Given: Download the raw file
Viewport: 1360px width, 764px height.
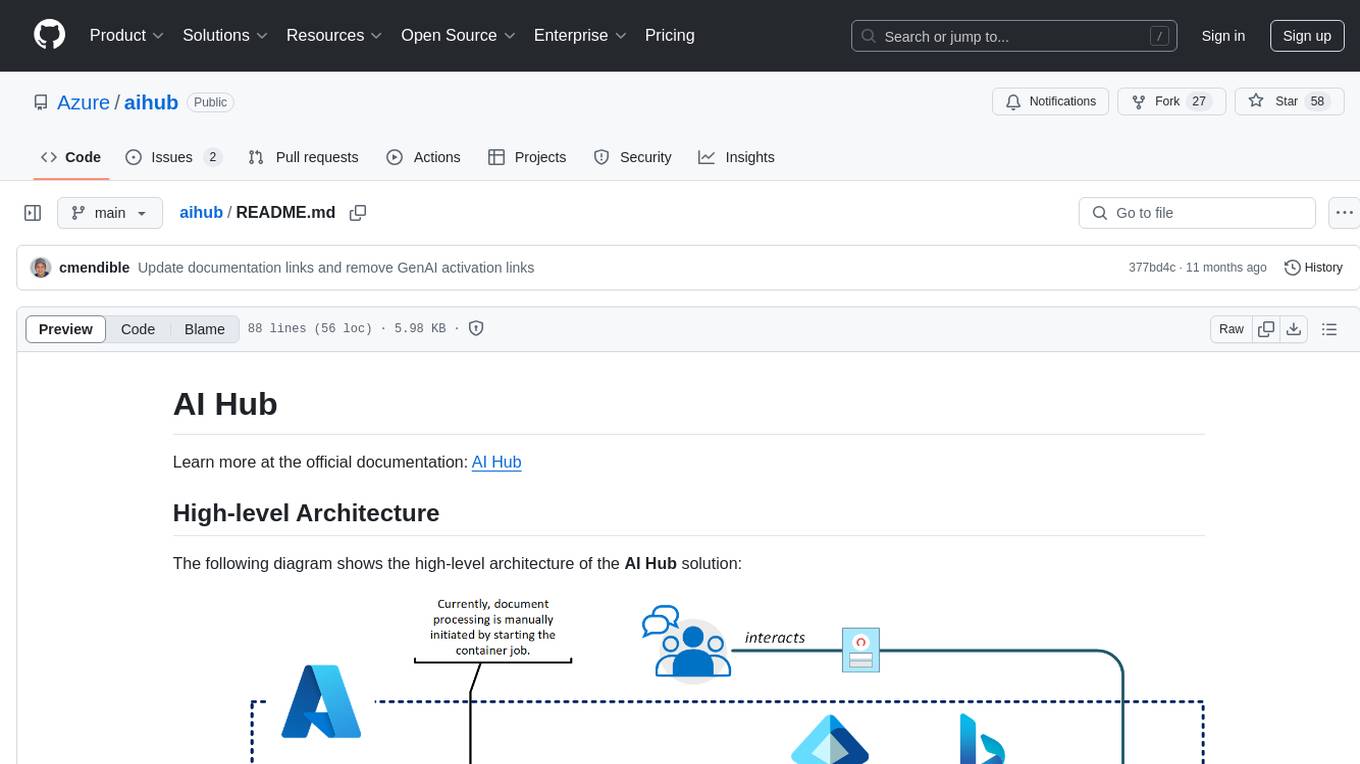Looking at the screenshot, I should [1294, 329].
